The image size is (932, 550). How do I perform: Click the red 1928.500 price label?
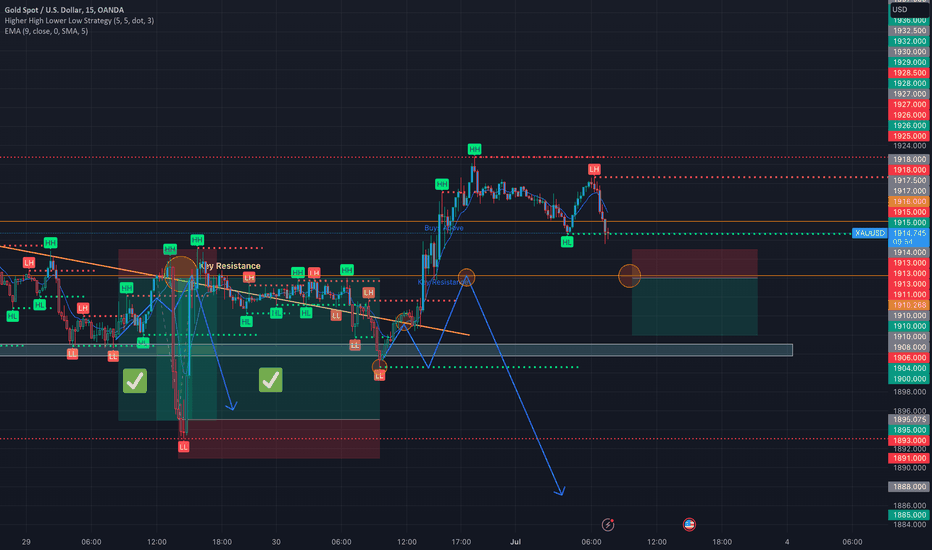(x=909, y=73)
